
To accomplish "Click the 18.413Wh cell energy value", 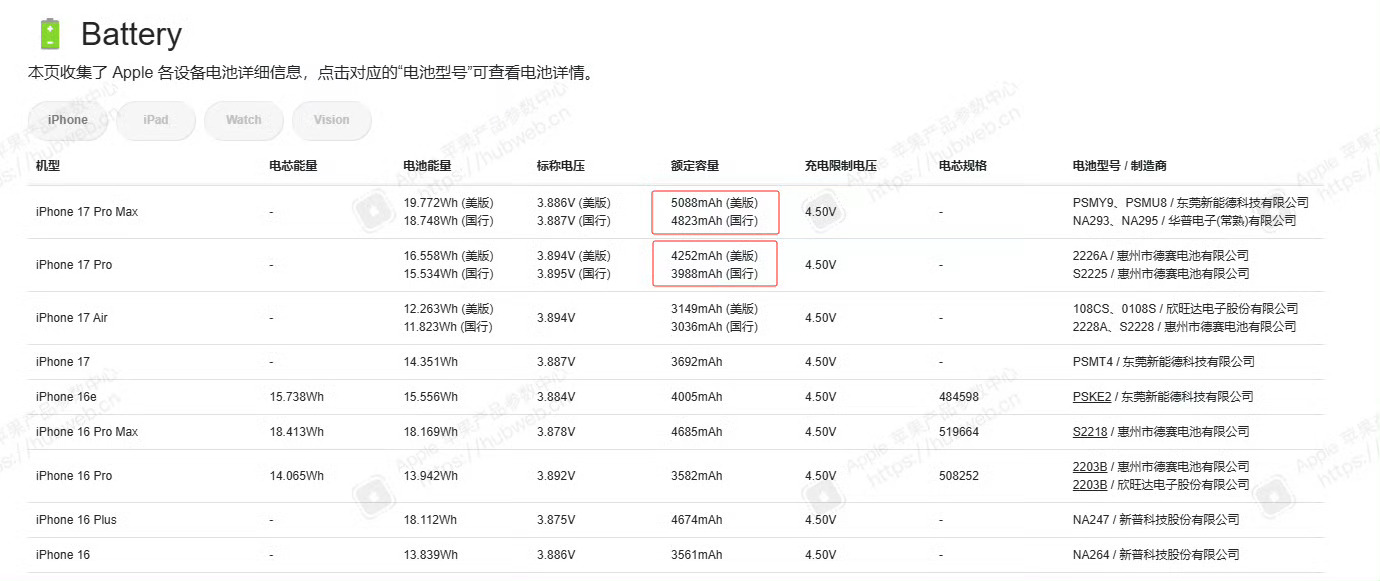I will click(296, 432).
